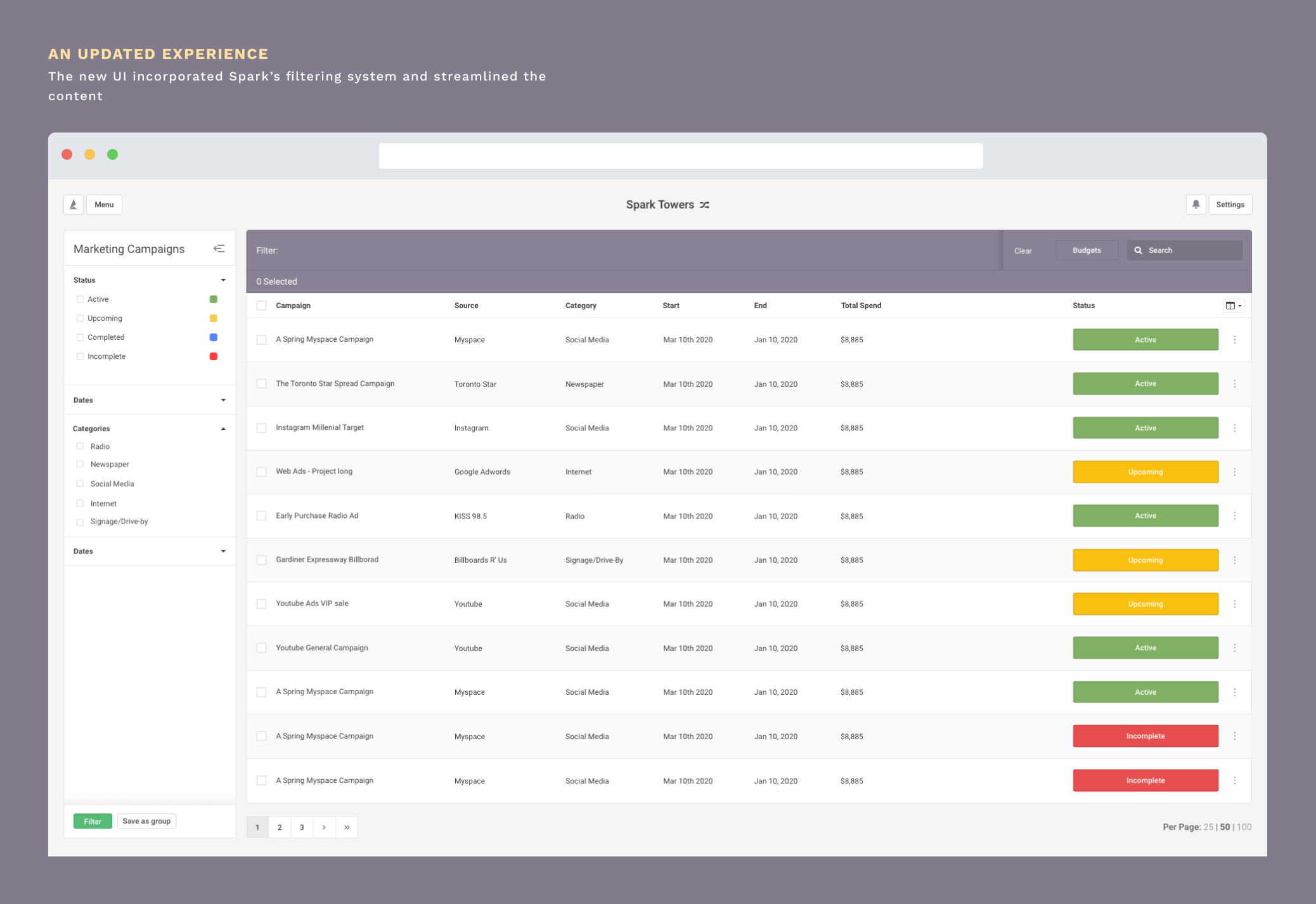This screenshot has height=904, width=1316.
Task: Open the notifications bell
Action: pos(1196,204)
